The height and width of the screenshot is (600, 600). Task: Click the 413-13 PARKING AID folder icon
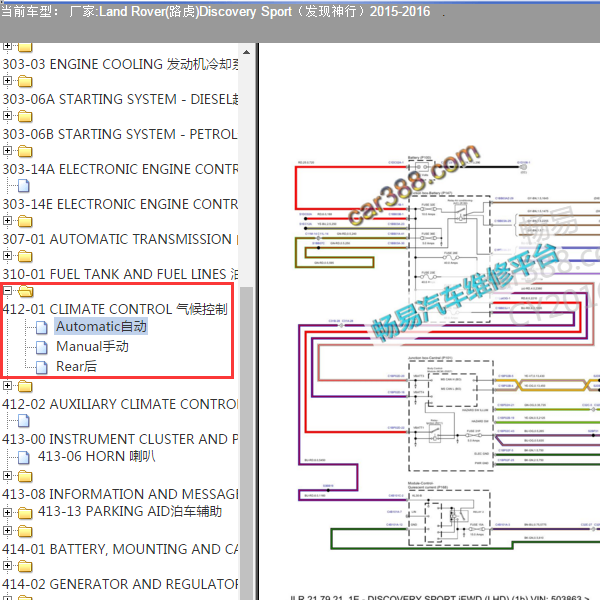click(x=25, y=513)
